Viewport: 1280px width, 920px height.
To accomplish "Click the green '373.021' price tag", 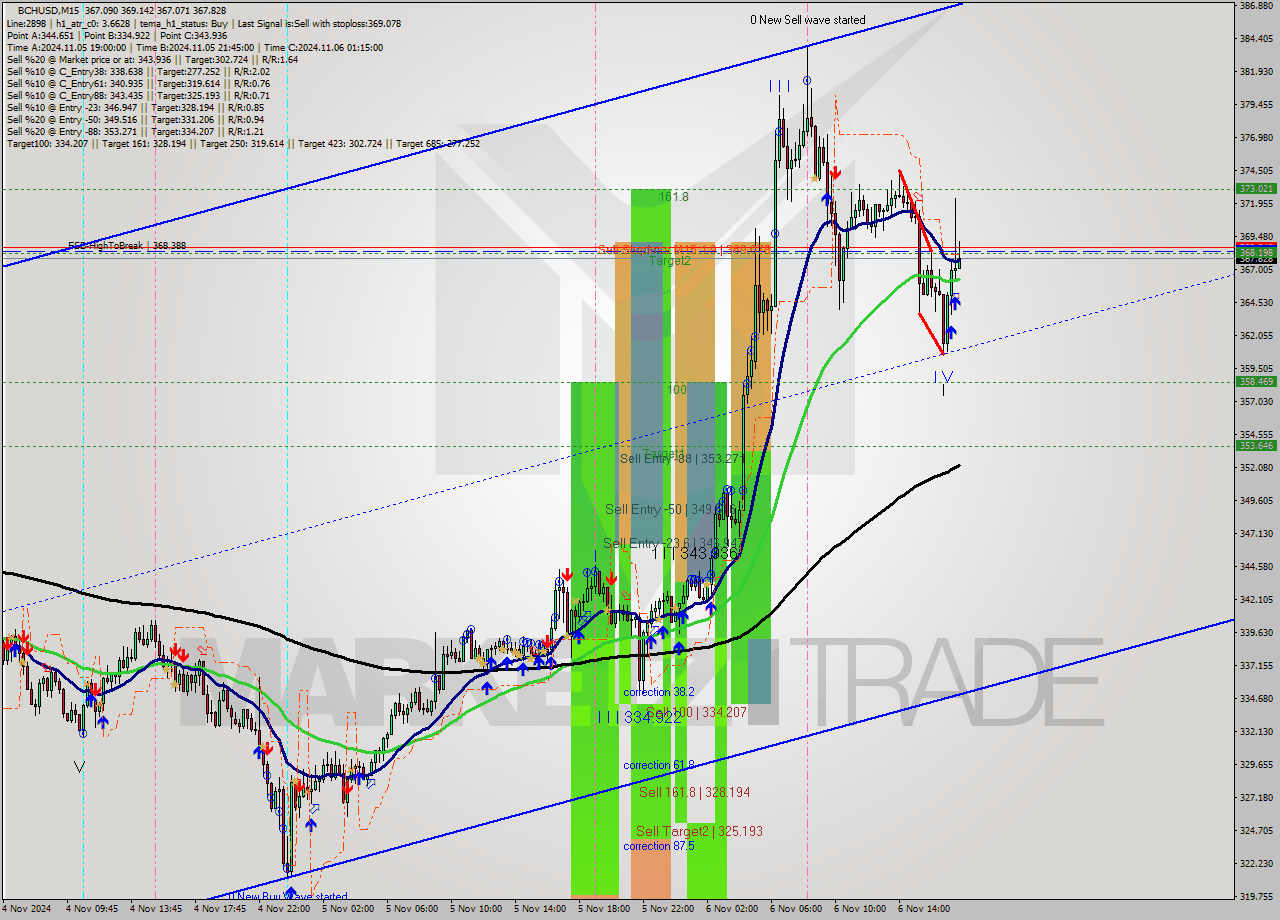I will point(1256,188).
